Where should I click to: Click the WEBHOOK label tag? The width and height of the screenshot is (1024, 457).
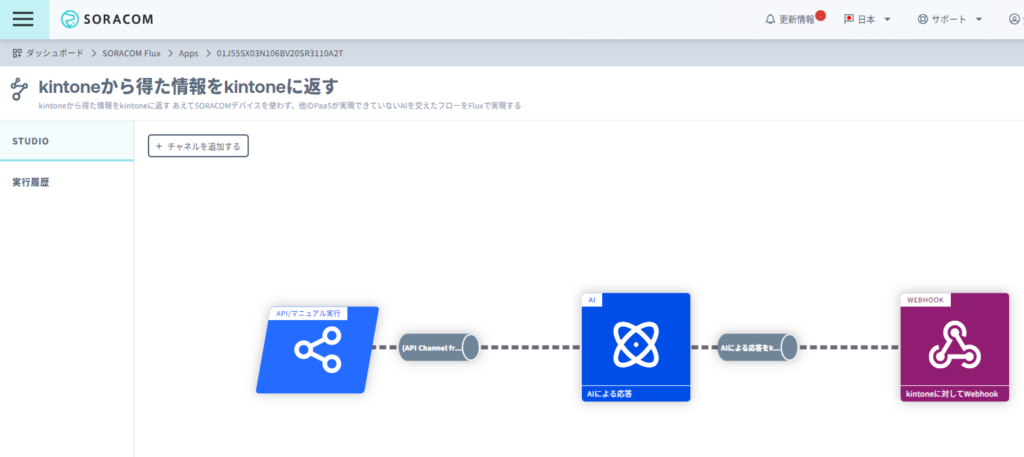926,299
